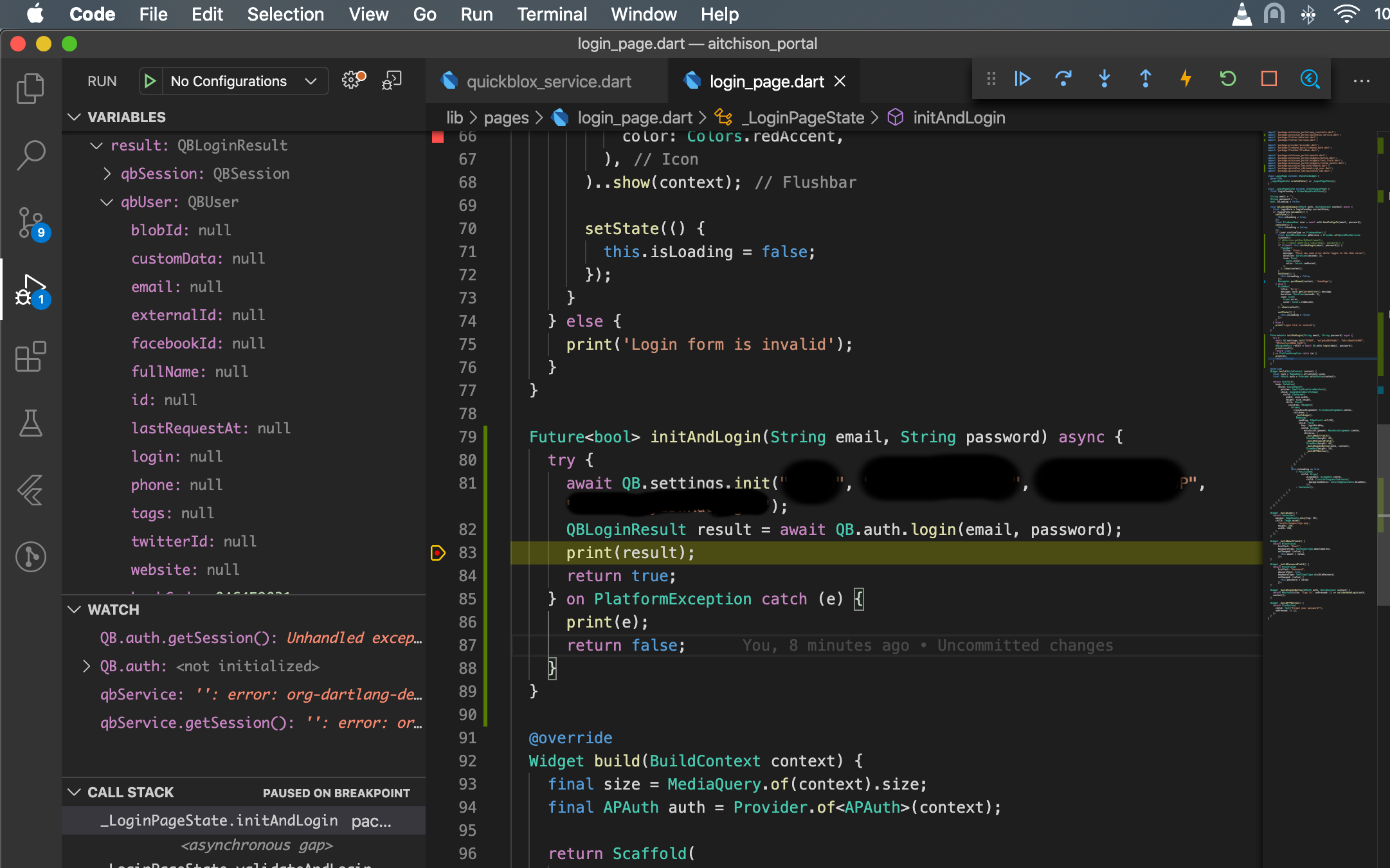The width and height of the screenshot is (1390, 868).
Task: Toggle the breakpoint marker on line 66
Action: [438, 136]
